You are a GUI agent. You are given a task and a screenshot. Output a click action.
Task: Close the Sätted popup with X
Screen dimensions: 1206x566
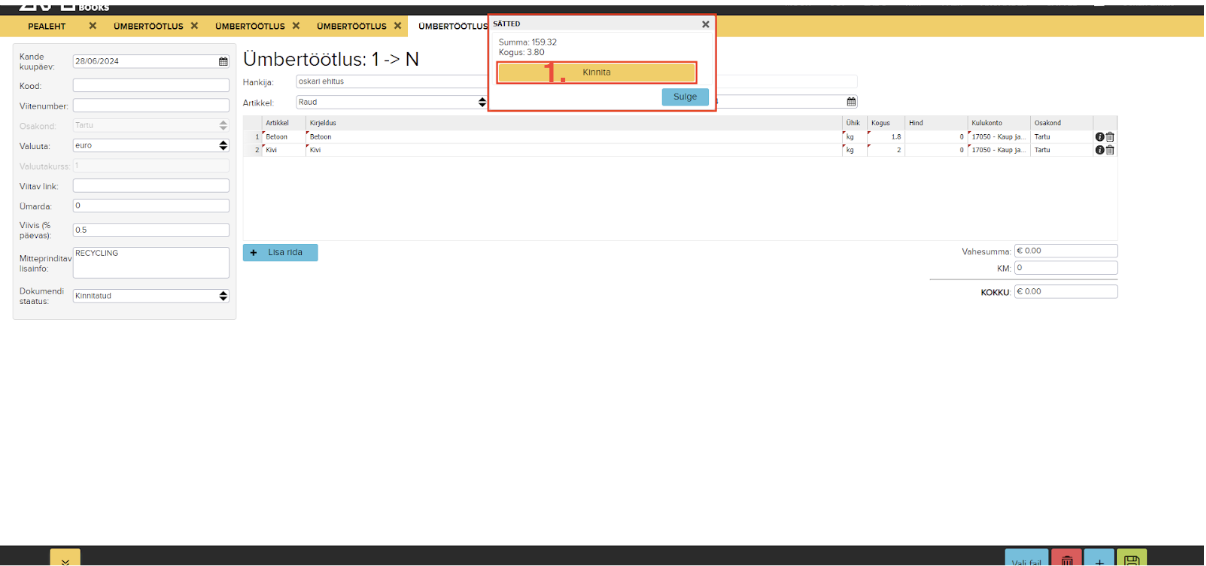pyautogui.click(x=705, y=24)
